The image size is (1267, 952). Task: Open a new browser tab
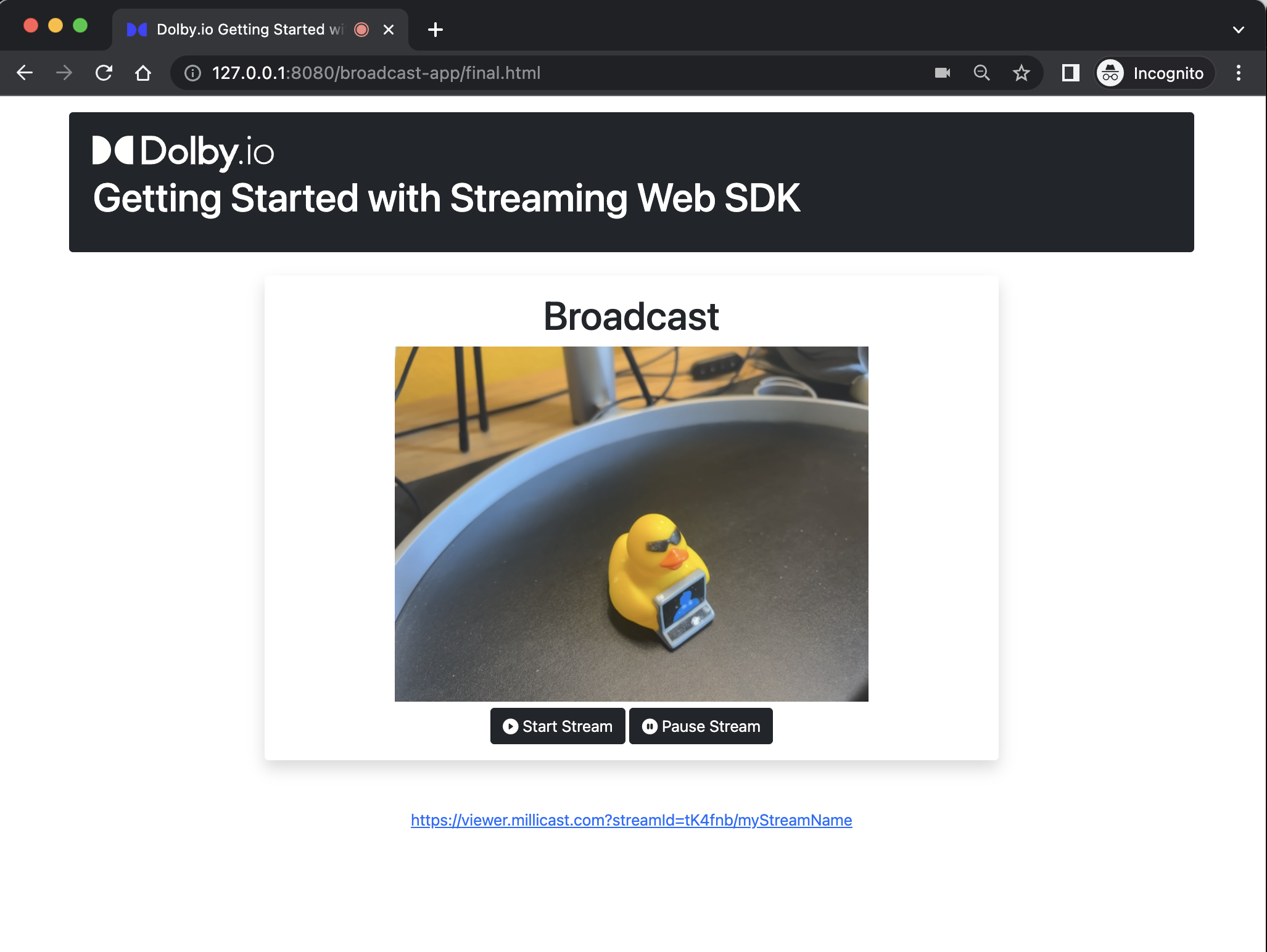[x=435, y=30]
